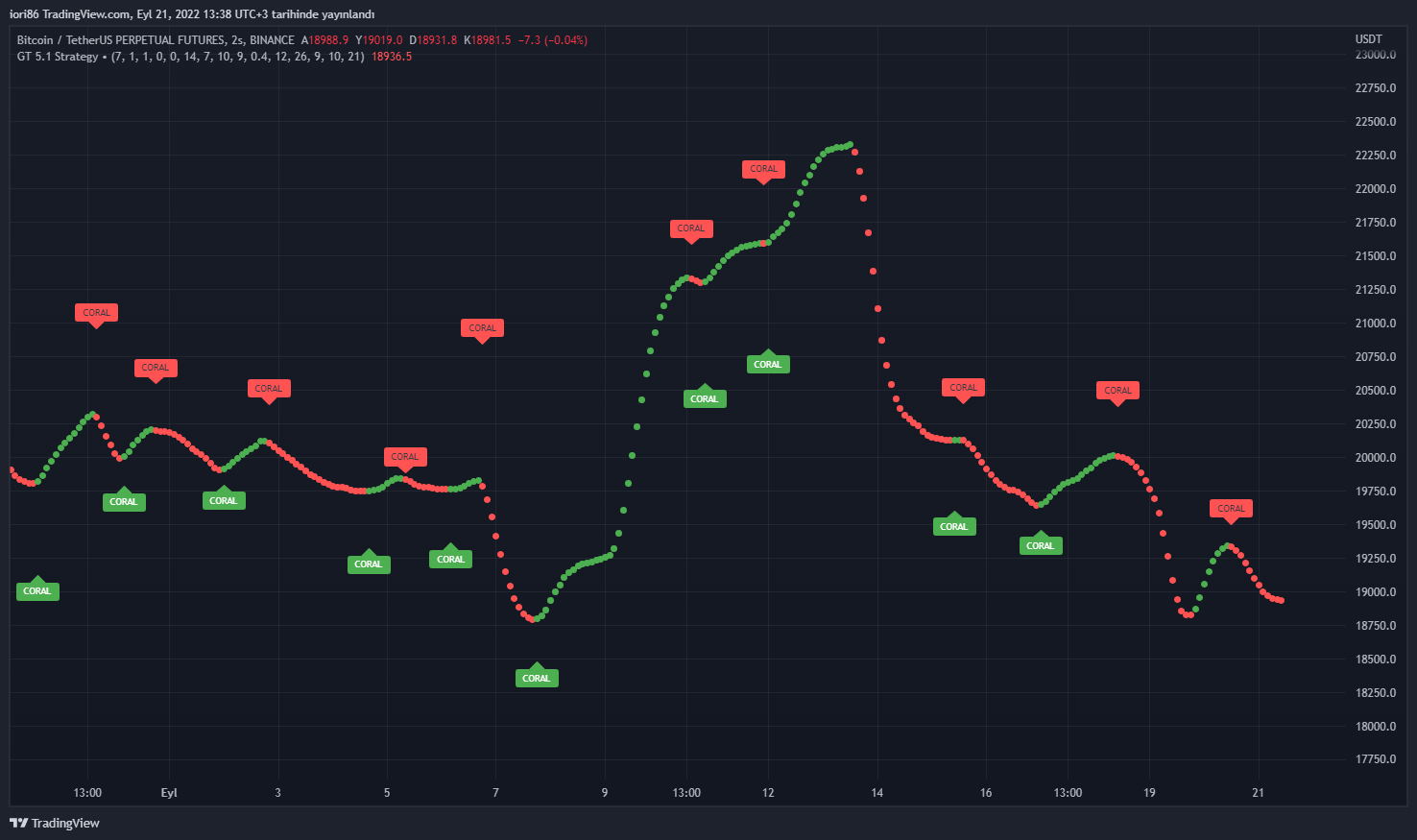This screenshot has width=1417, height=840.
Task: Click the USDT currency label
Action: click(x=1369, y=39)
